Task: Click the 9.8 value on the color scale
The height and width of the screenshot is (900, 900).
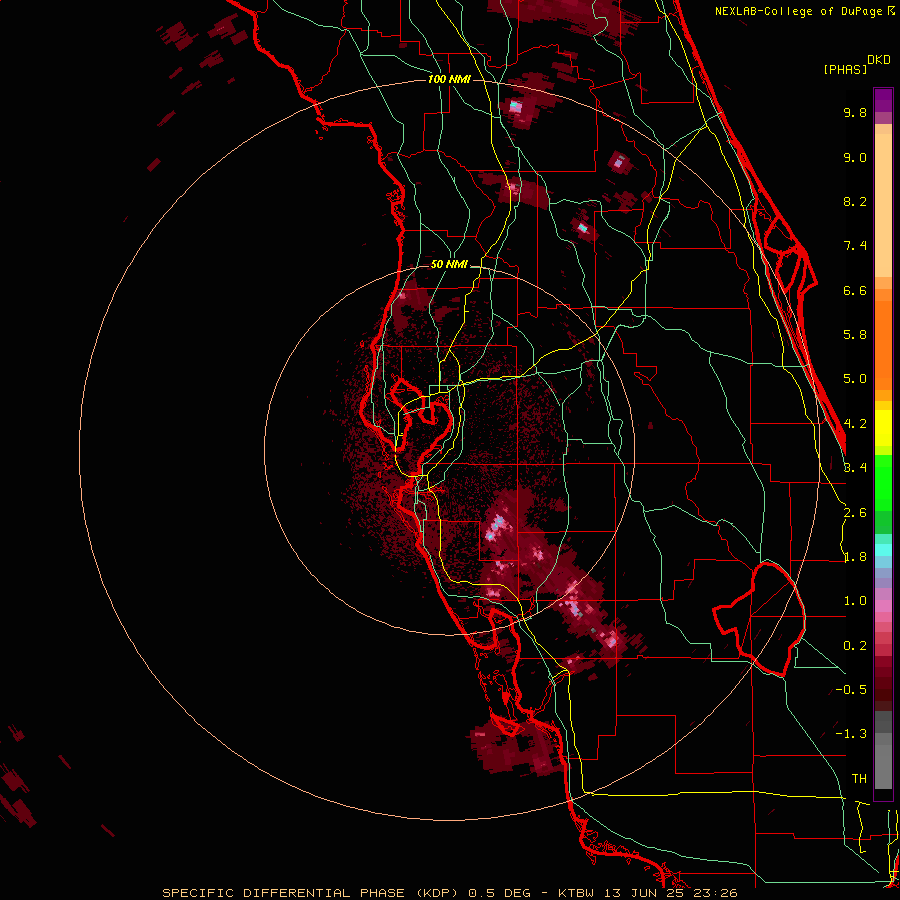Action: point(855,112)
